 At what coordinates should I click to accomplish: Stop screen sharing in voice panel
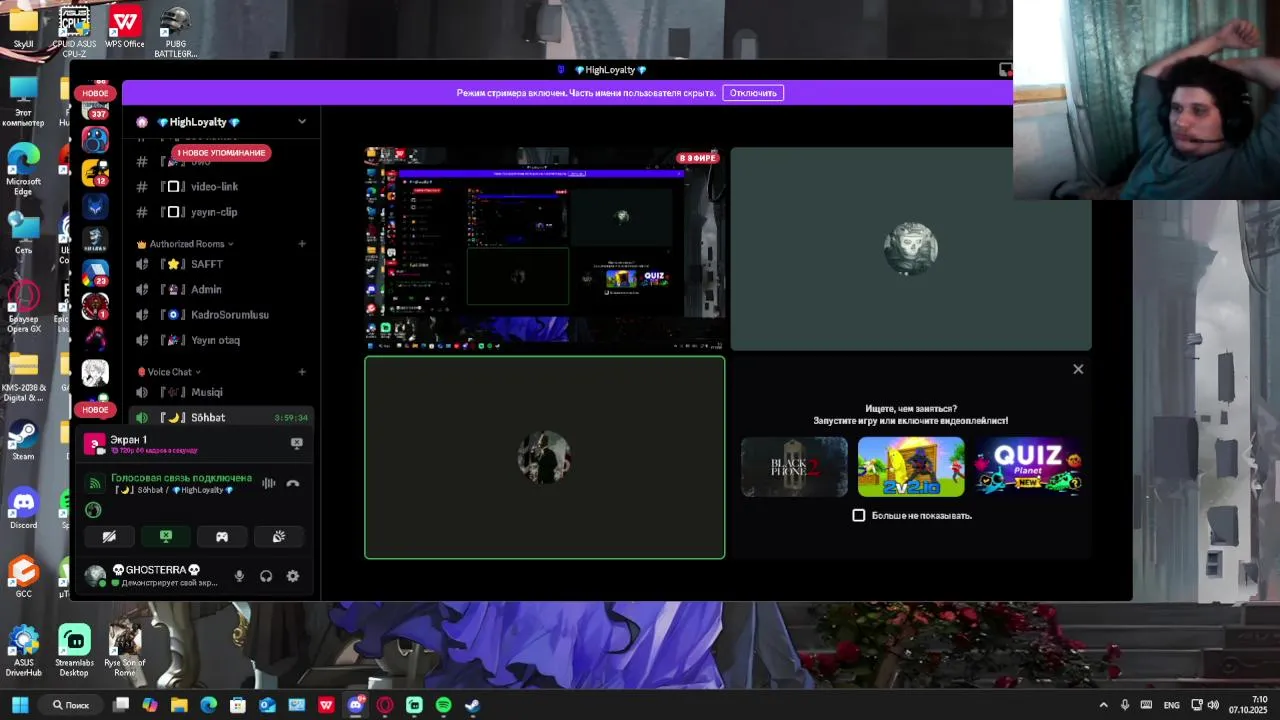click(166, 537)
